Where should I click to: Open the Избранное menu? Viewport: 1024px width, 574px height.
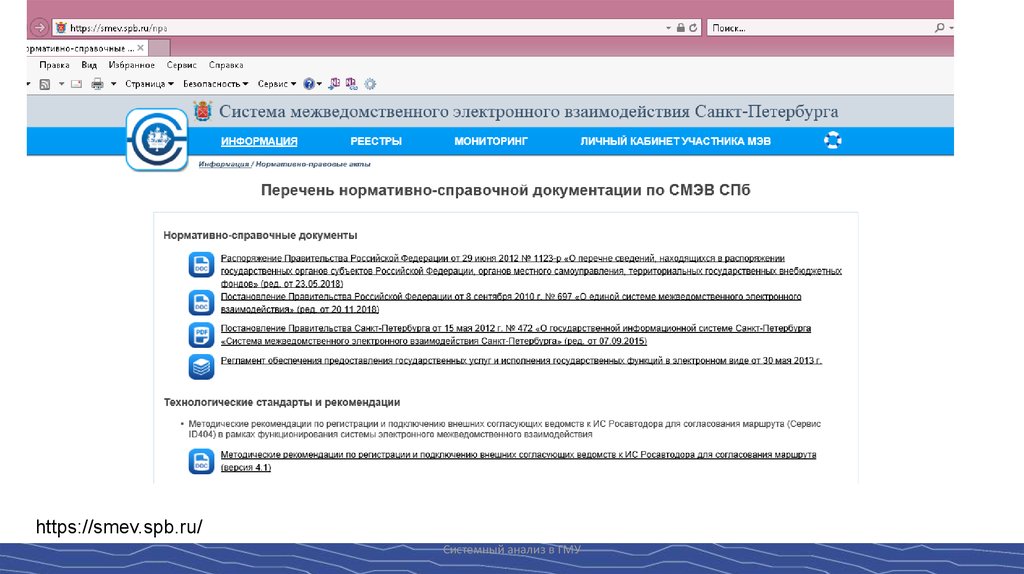(x=131, y=64)
